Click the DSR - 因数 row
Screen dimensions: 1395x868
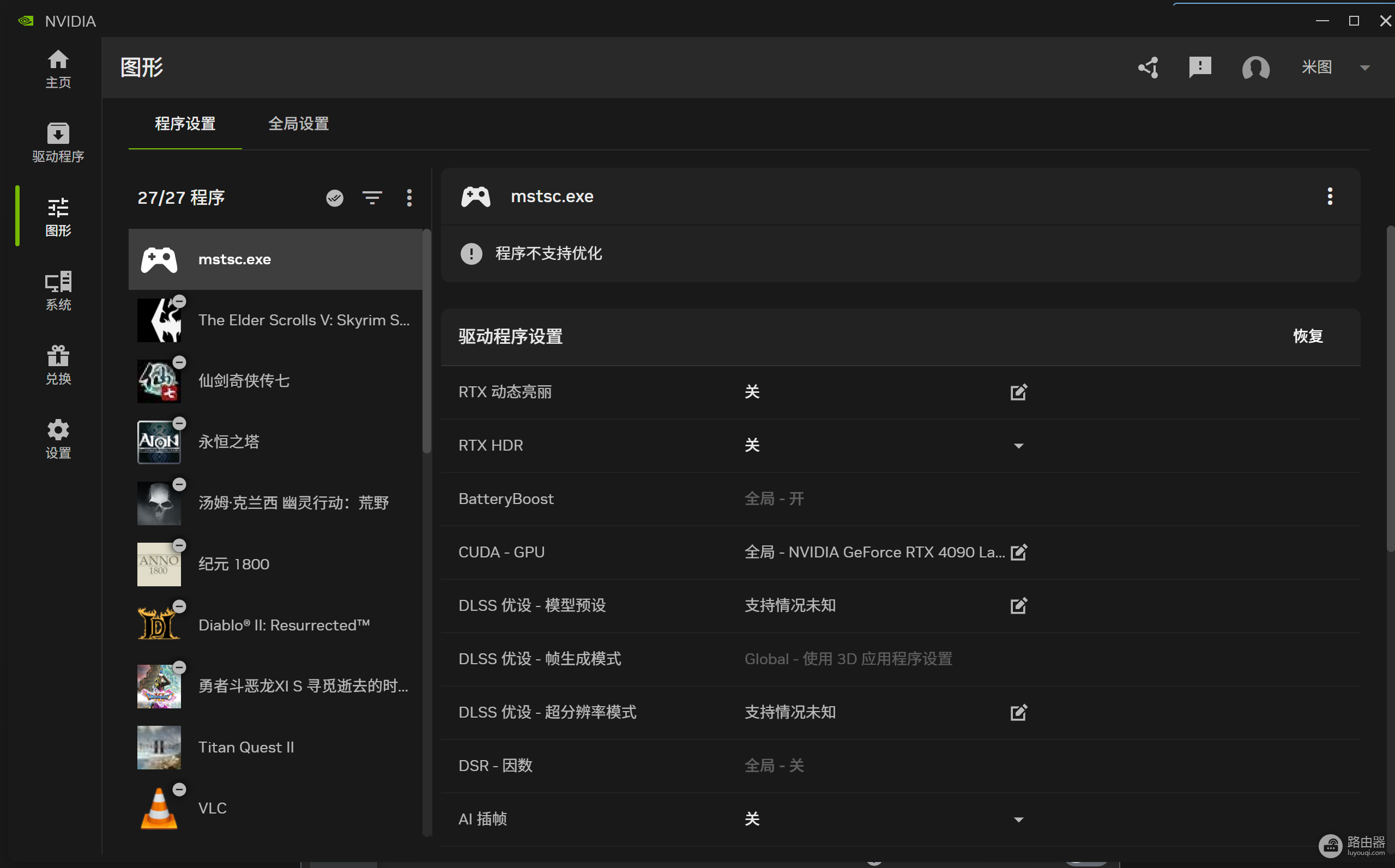tap(901, 766)
